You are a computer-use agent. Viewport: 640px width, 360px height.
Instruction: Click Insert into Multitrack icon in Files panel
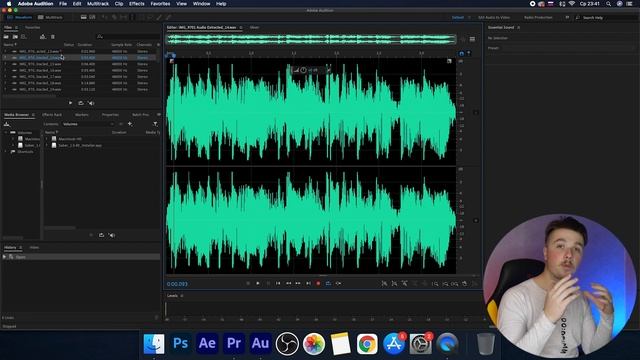coord(43,37)
